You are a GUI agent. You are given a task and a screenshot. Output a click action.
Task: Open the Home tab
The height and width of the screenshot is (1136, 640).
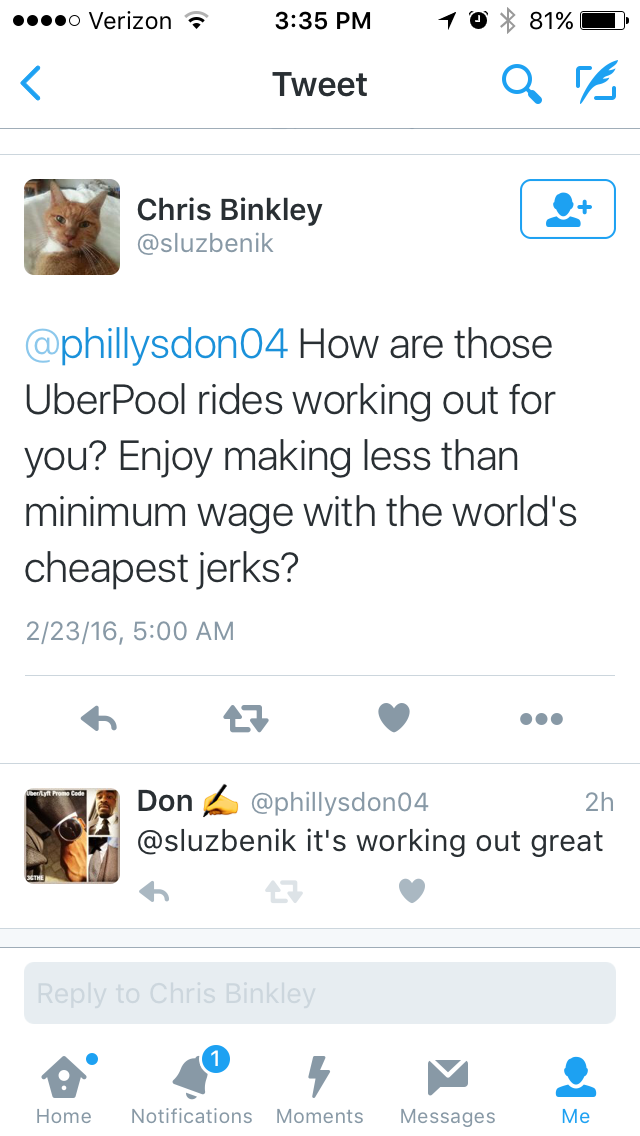[64, 1088]
